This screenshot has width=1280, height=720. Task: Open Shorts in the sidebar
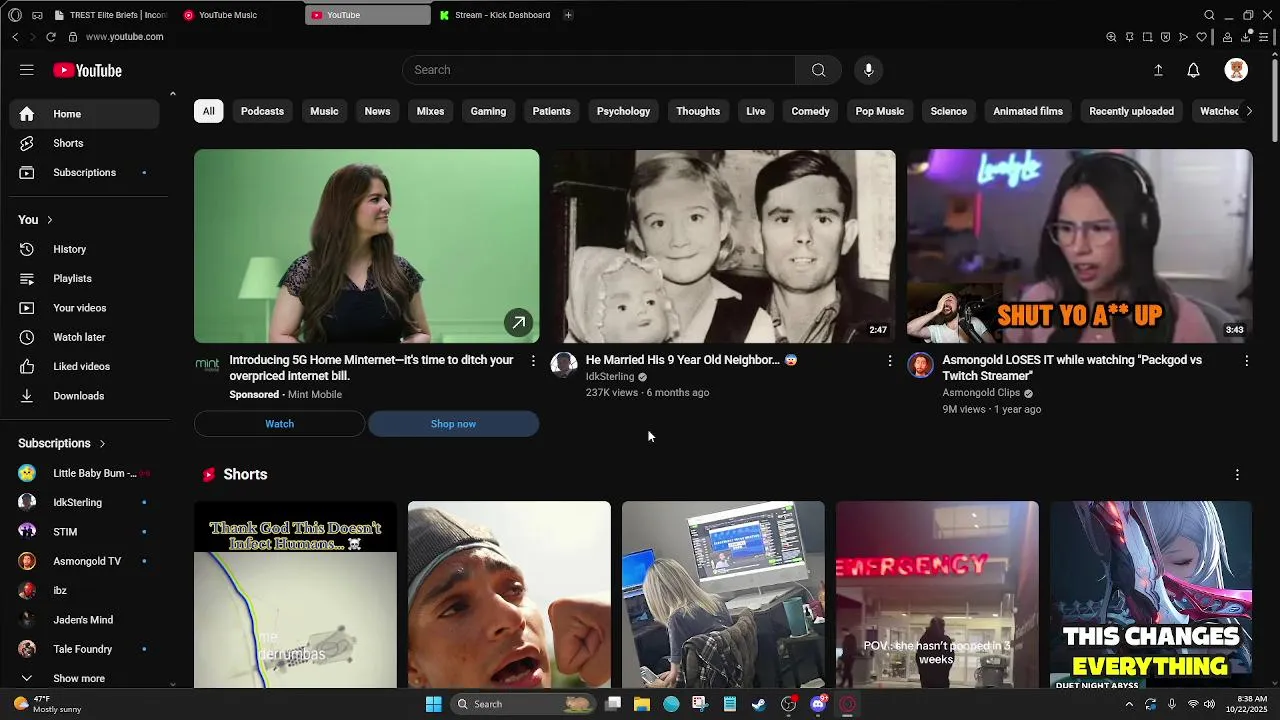tap(84, 143)
